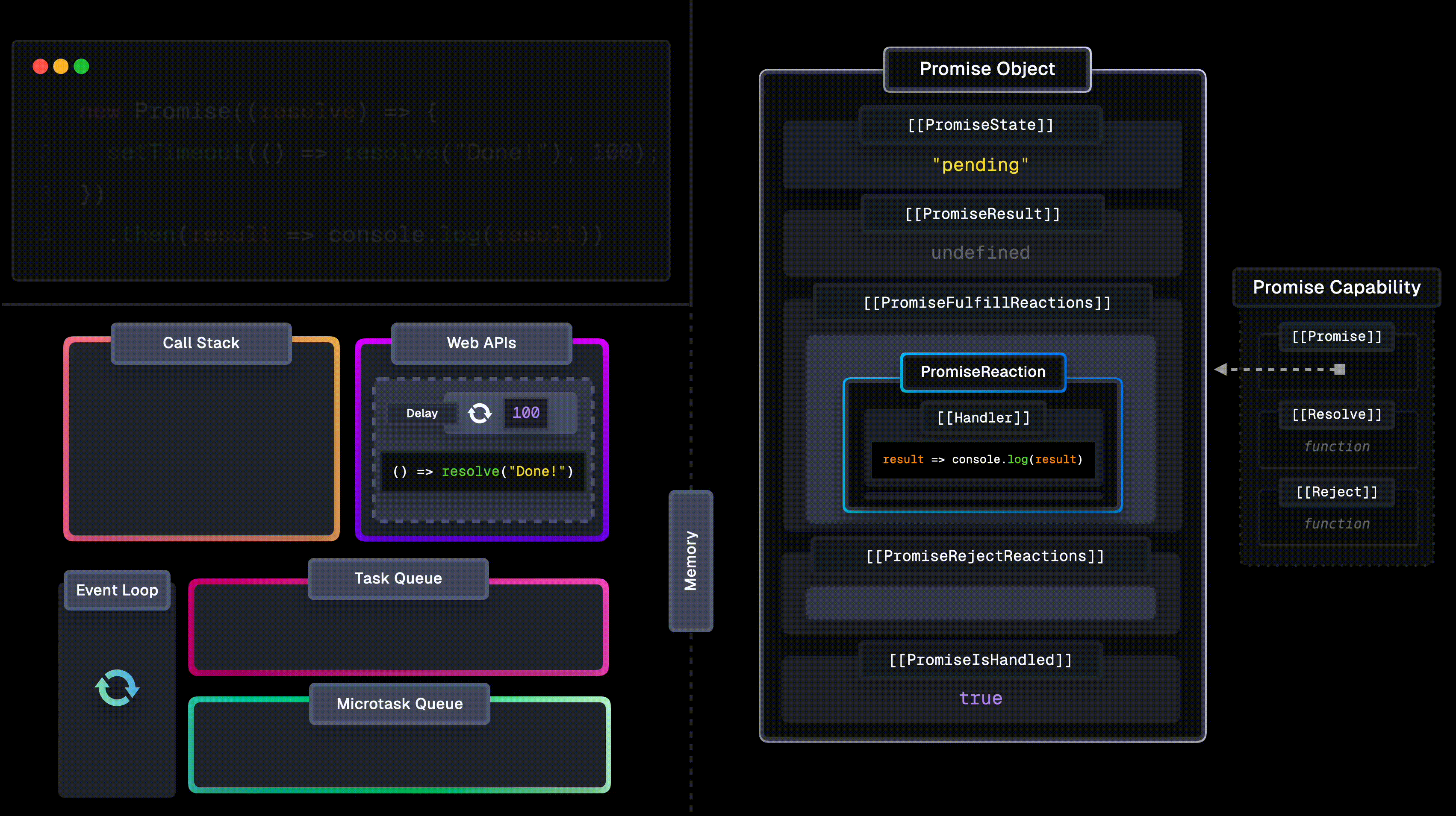Select the Memory vertical label
Screen dimensions: 1456x816
click(690, 561)
